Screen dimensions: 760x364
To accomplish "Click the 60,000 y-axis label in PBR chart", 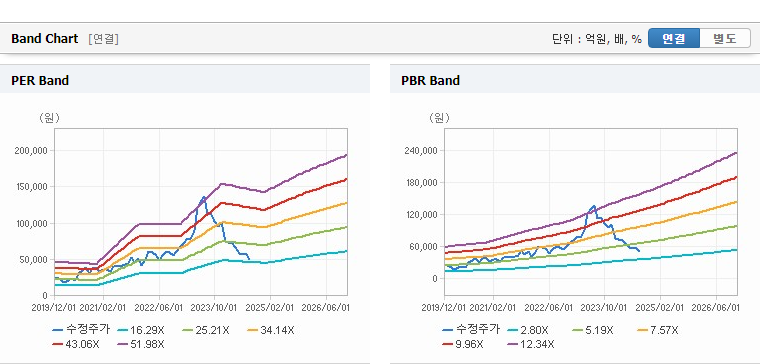I will (424, 247).
